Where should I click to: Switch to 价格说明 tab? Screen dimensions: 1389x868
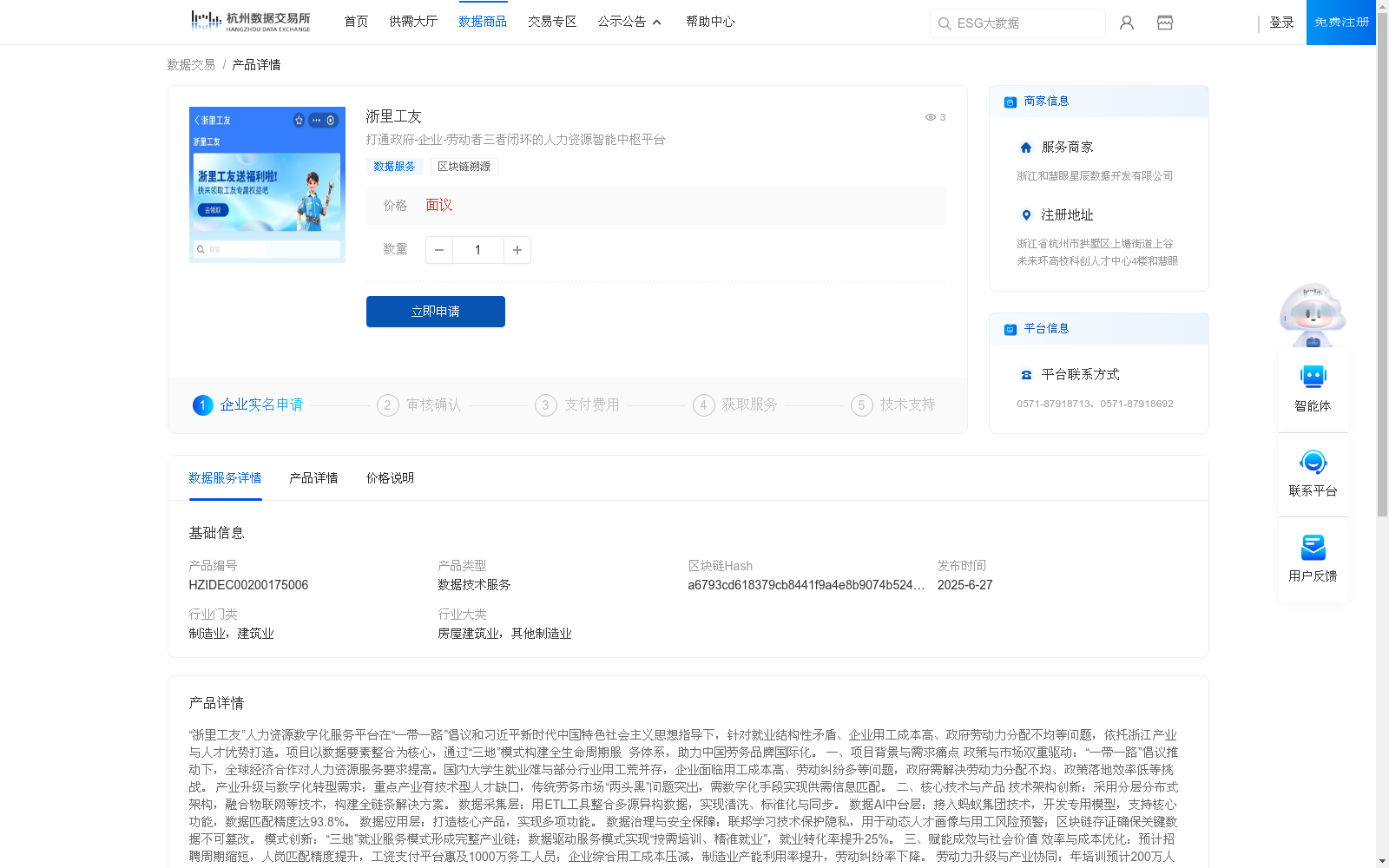click(390, 478)
